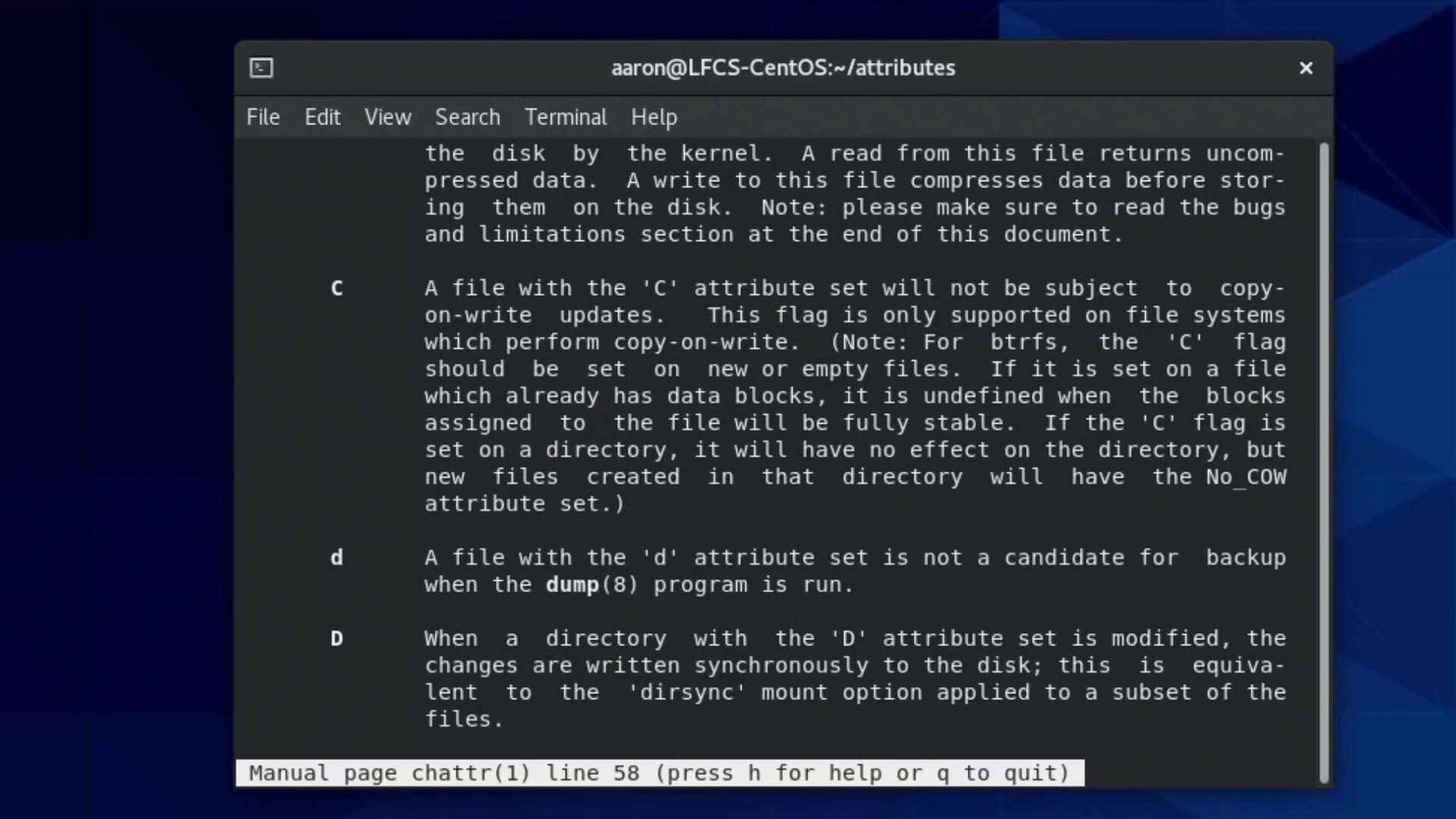Open the Terminal menu
The width and height of the screenshot is (1456, 819).
566,118
